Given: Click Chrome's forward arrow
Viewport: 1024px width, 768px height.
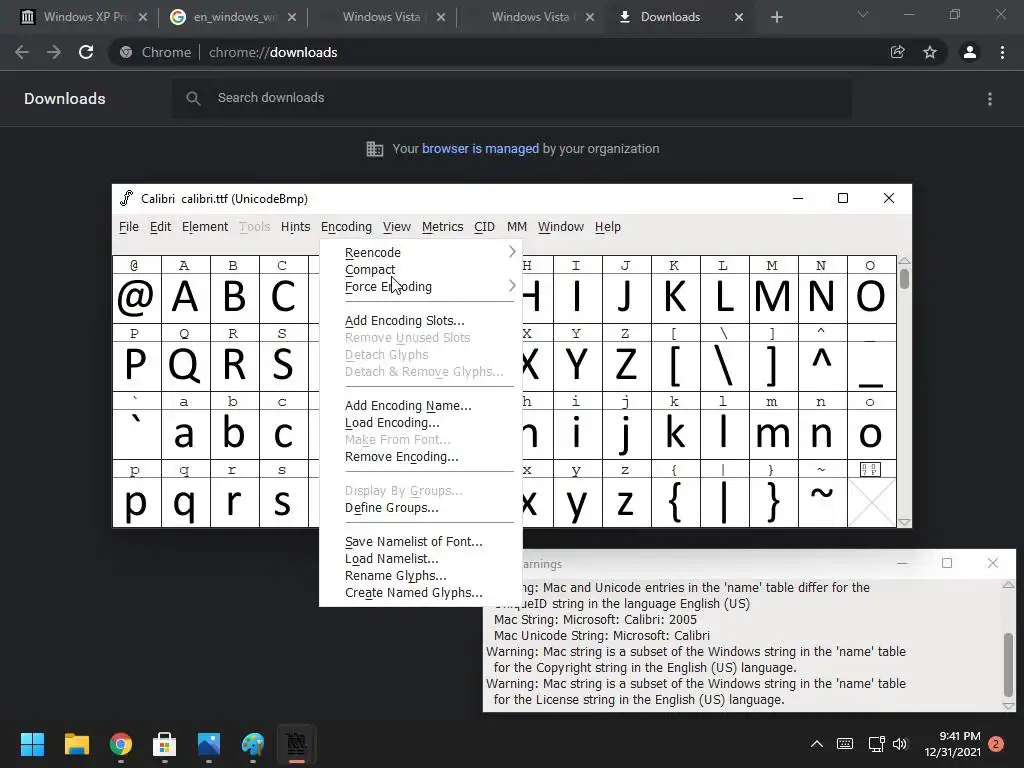Looking at the screenshot, I should point(54,52).
